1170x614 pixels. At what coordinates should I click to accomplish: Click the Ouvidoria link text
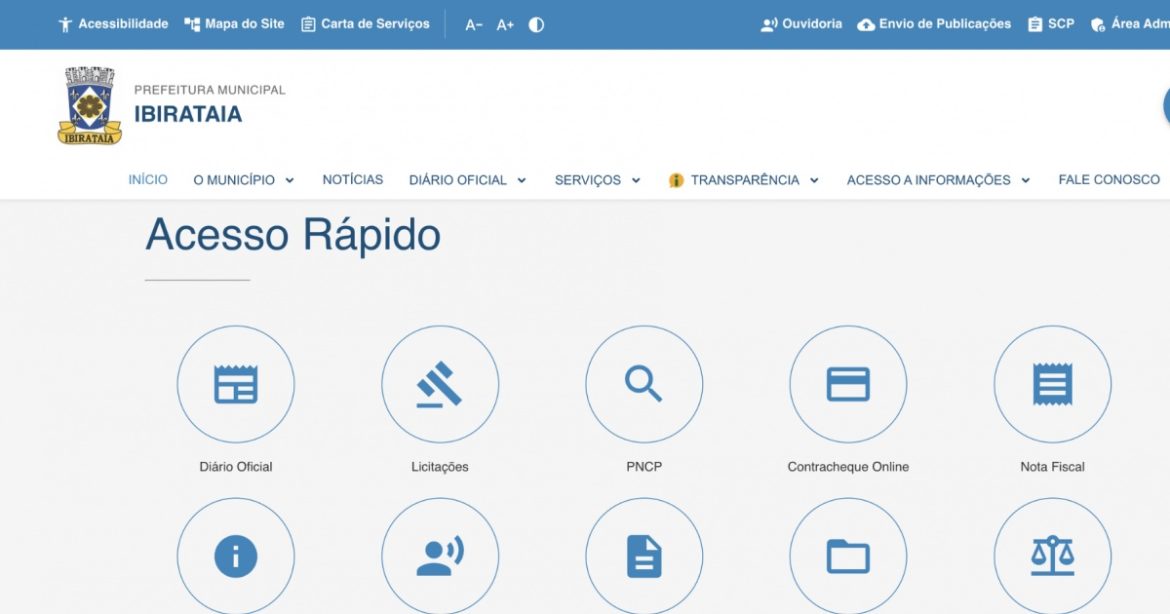pos(812,24)
